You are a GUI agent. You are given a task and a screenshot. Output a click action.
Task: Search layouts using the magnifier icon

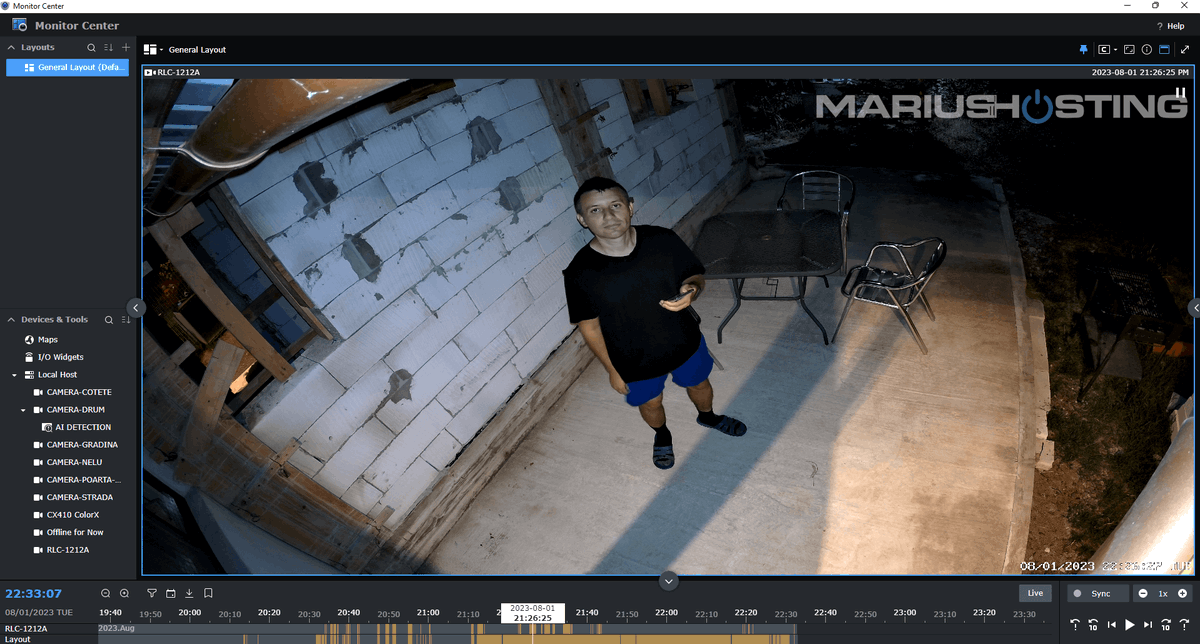(x=91, y=47)
